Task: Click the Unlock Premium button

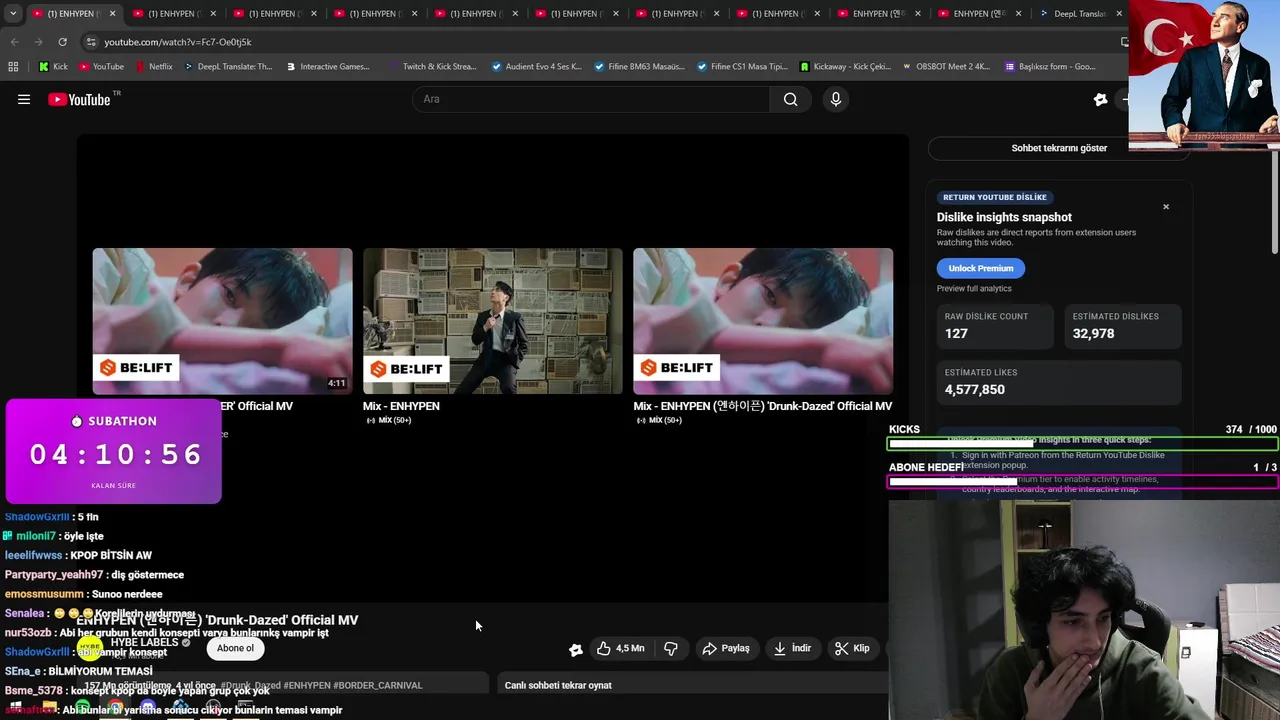Action: coord(981,268)
